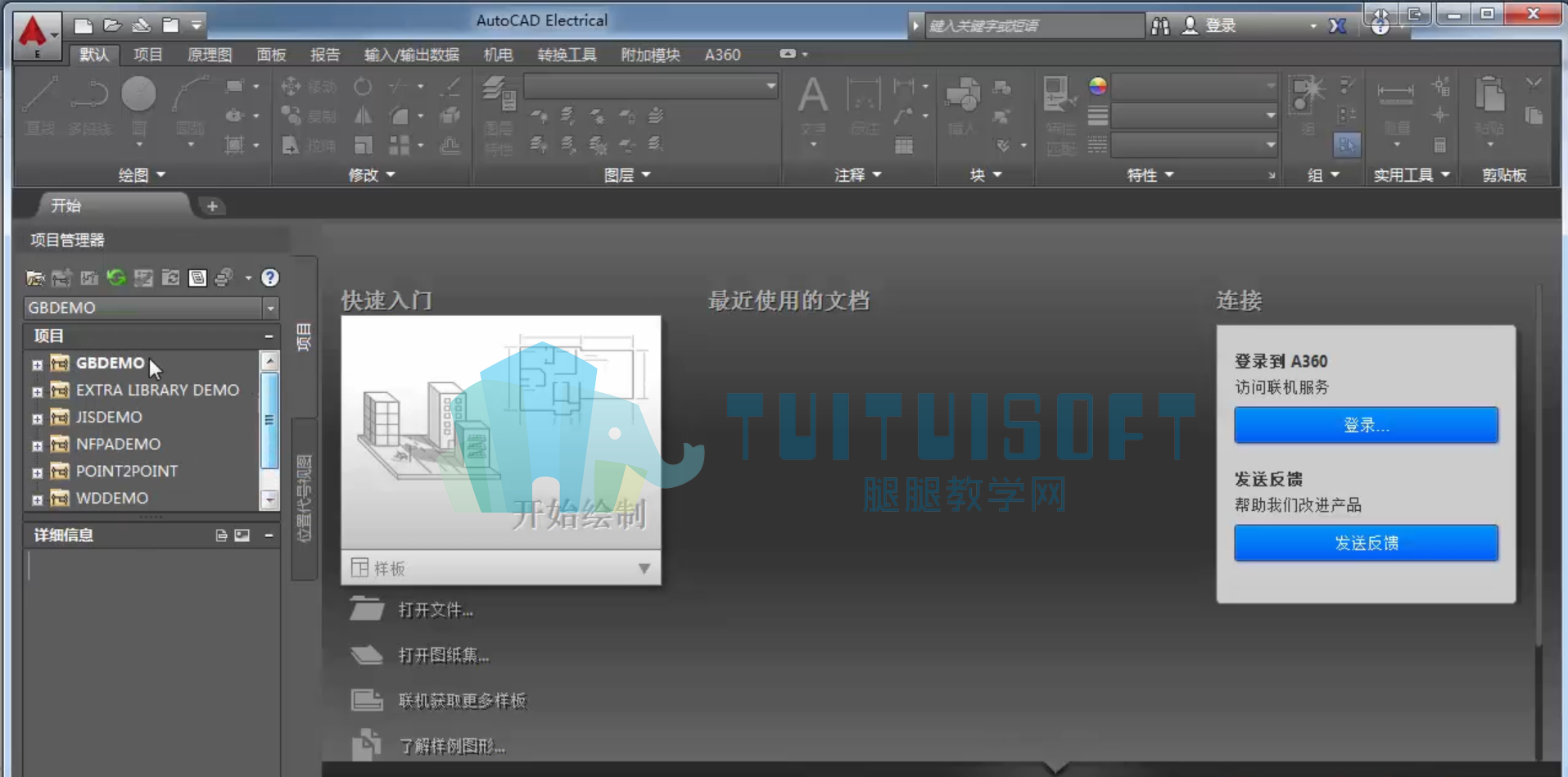Open the GBDEMO project selection dropdown
1568x777 pixels.
tap(271, 308)
